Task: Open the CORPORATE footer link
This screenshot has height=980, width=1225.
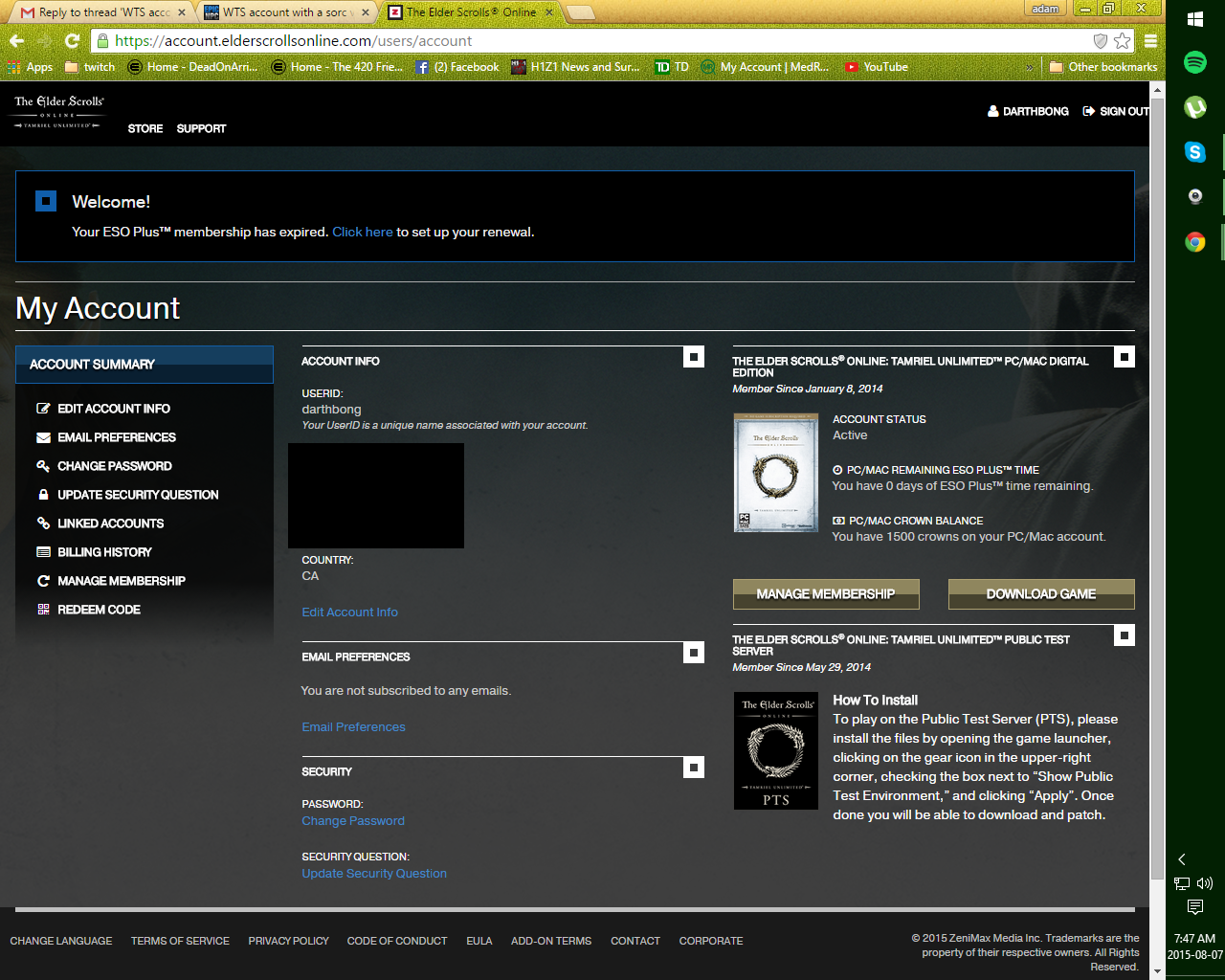Action: (x=711, y=942)
